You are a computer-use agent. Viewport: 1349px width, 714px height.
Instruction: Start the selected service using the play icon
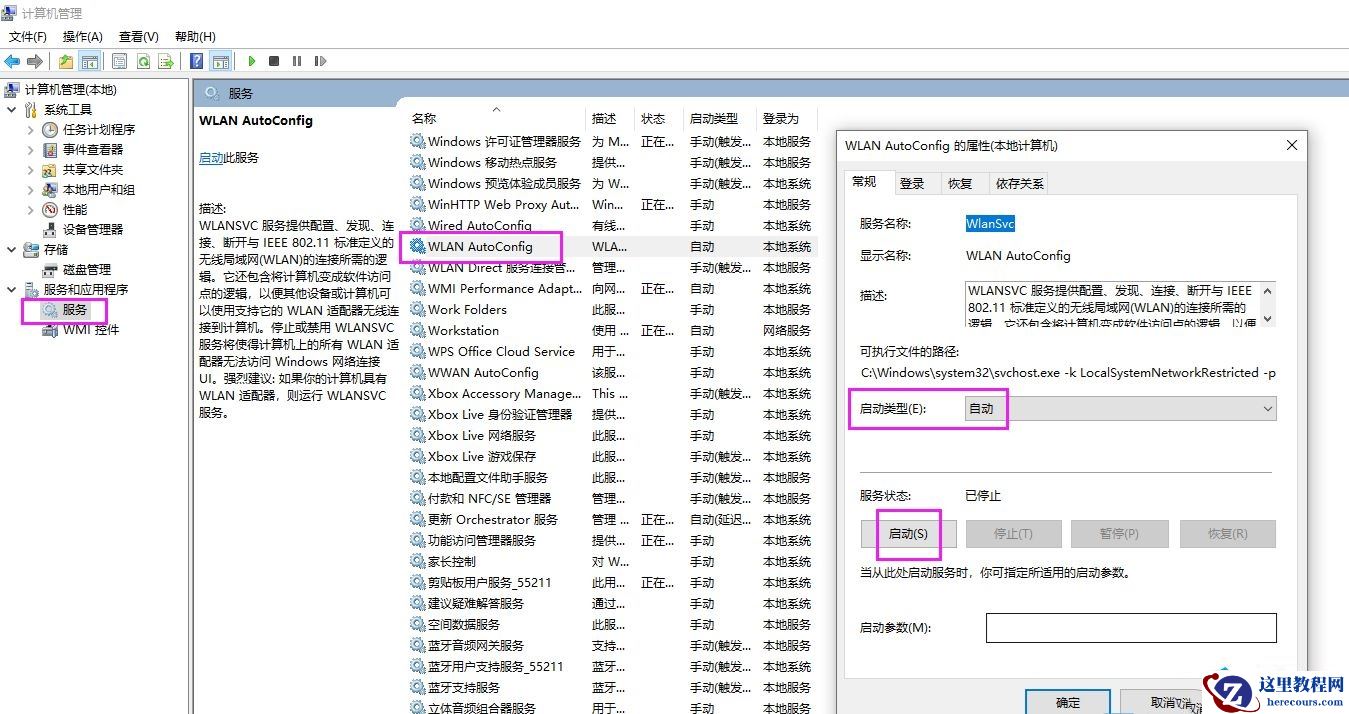(251, 60)
